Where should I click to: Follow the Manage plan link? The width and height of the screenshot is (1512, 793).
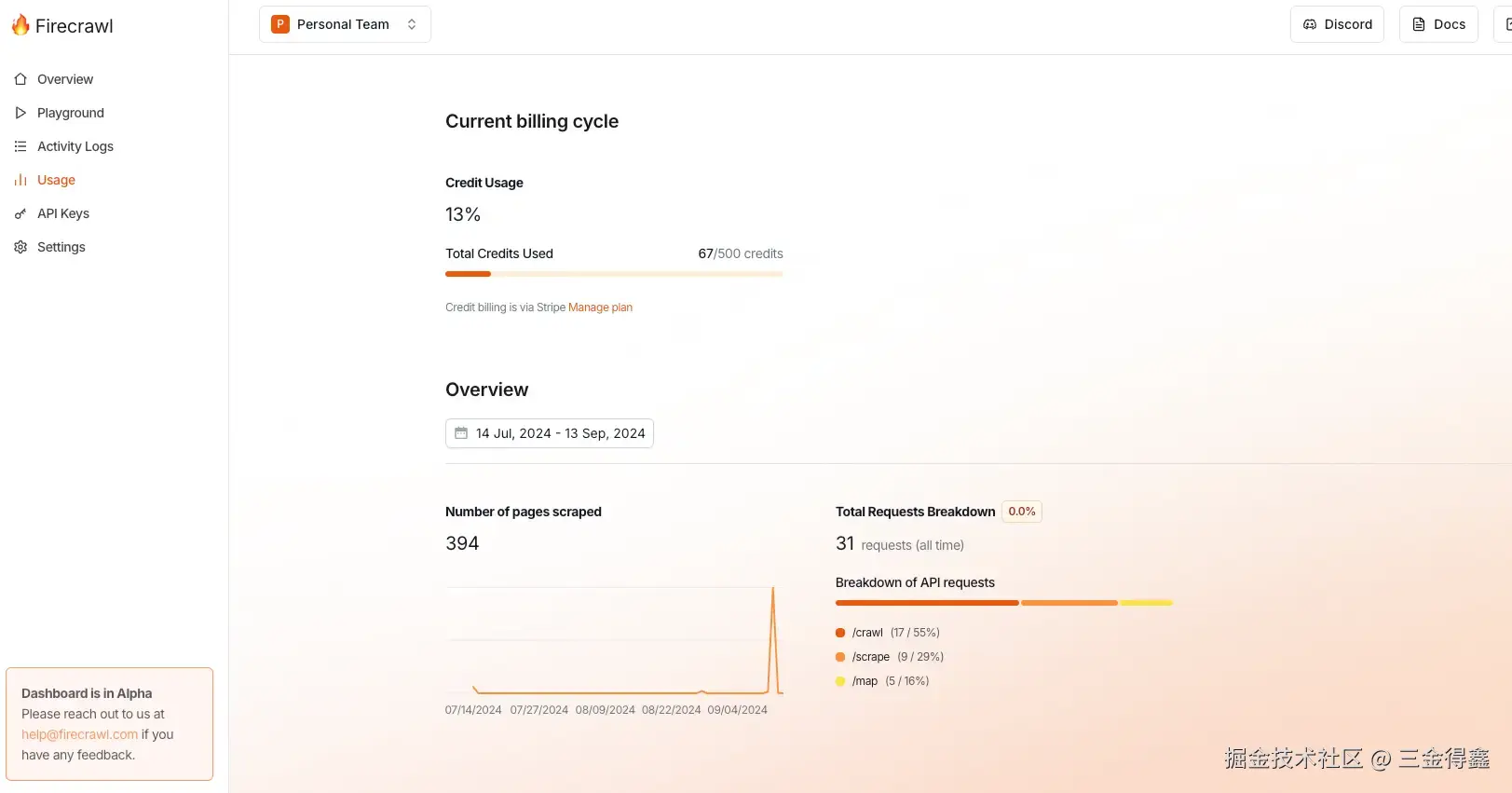[600, 308]
